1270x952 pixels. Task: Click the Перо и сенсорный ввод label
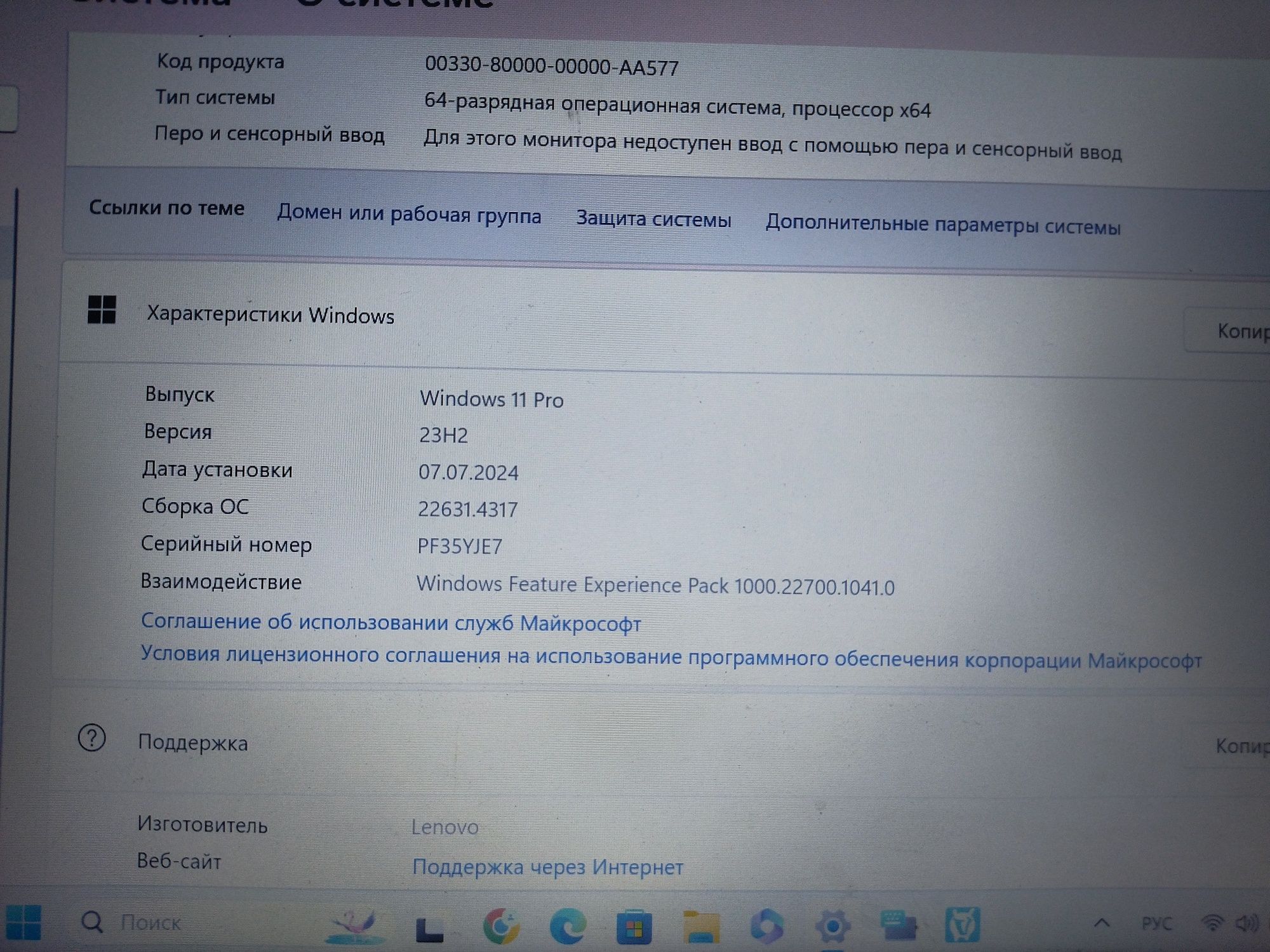269,135
